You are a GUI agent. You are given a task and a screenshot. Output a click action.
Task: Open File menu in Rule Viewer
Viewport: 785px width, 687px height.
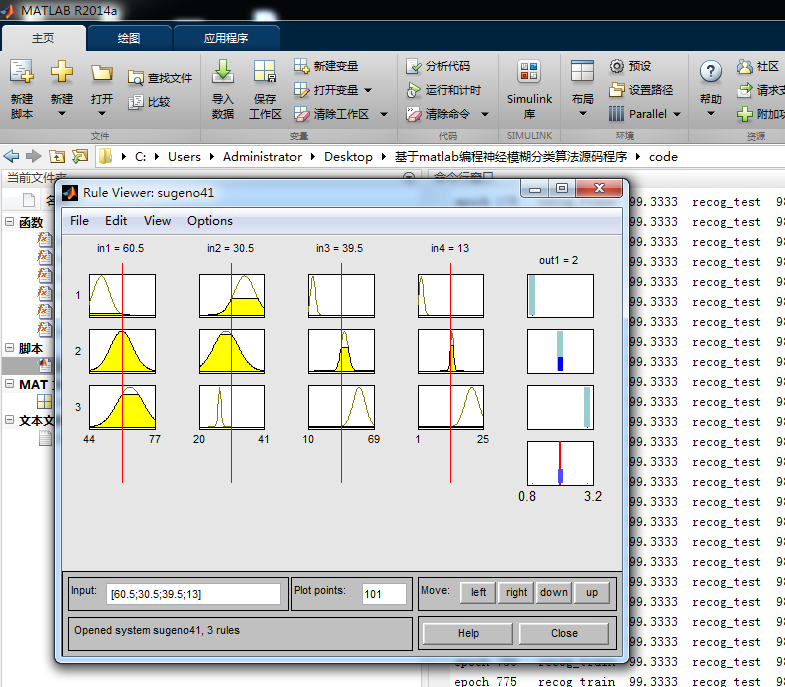click(79, 221)
